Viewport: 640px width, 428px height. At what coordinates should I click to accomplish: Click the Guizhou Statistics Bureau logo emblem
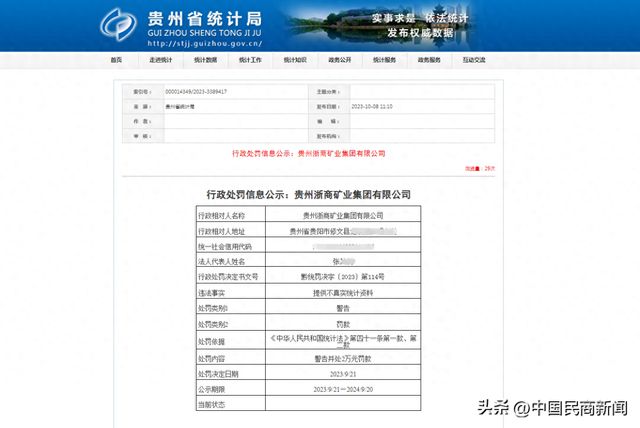coord(118,24)
